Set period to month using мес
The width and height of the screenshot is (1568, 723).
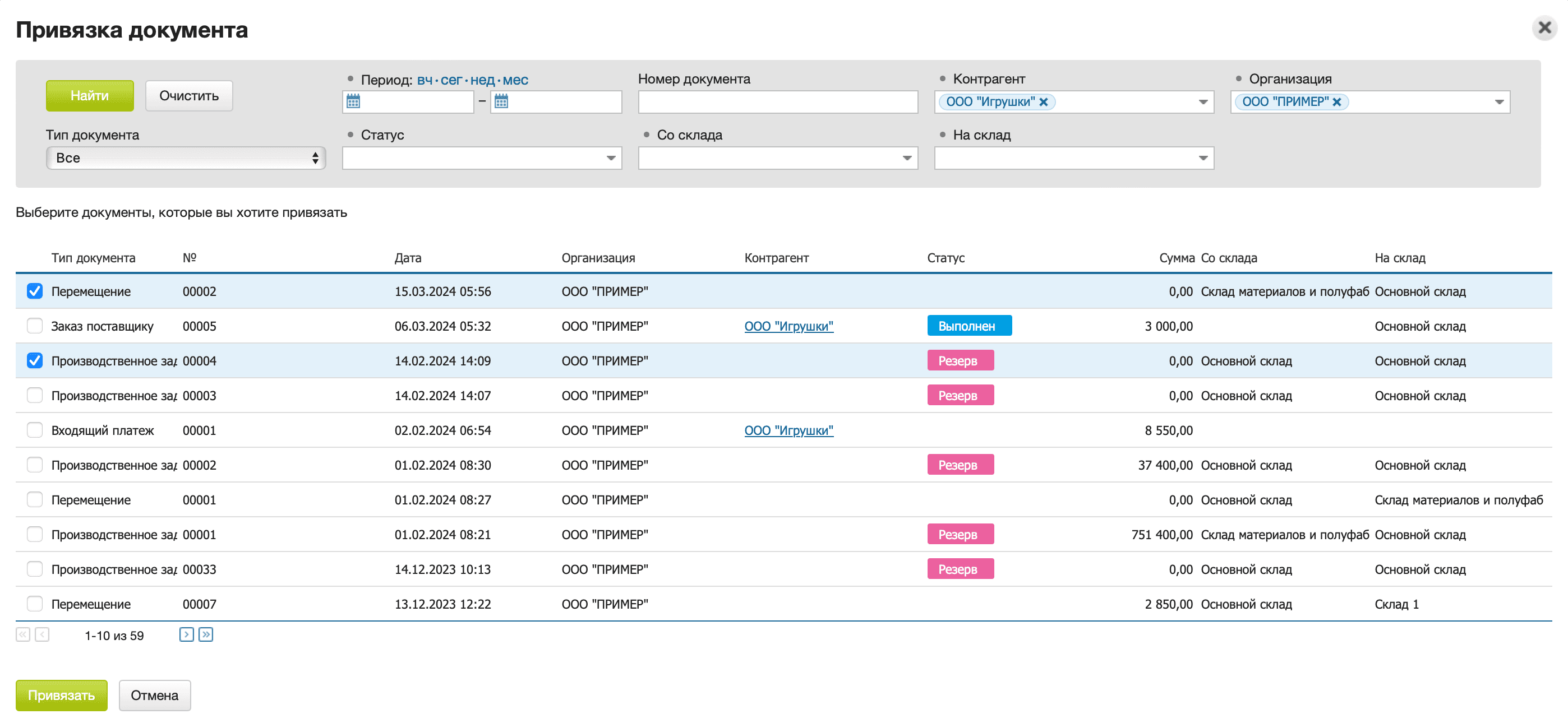515,80
